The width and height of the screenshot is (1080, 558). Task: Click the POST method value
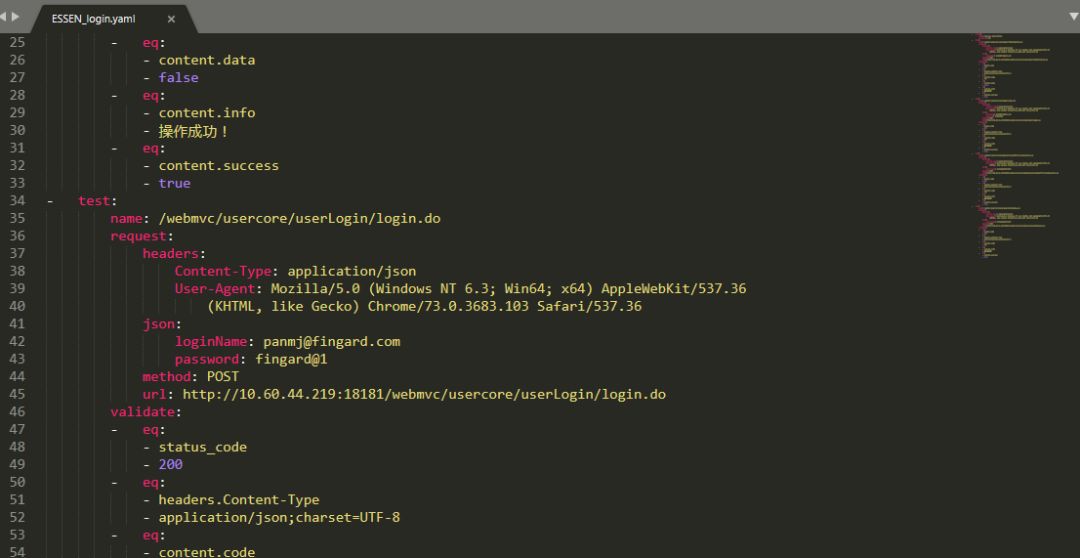(x=222, y=377)
